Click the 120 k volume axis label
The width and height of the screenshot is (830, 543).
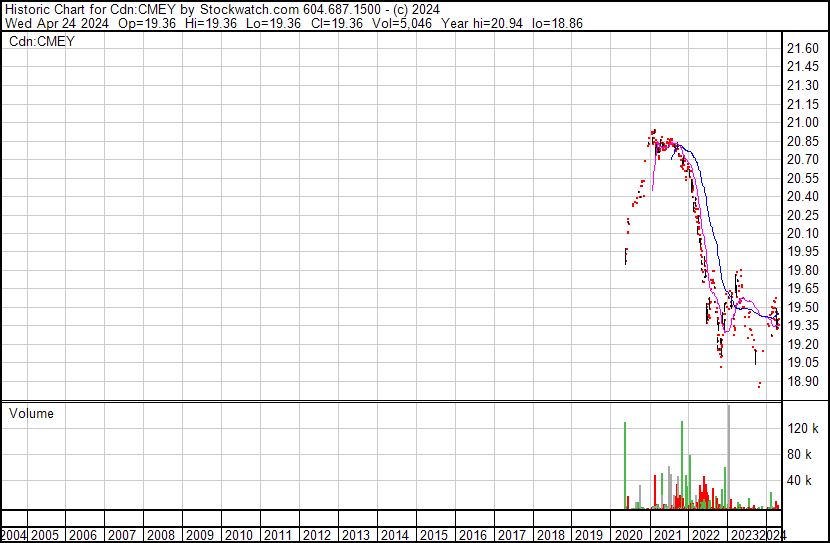pos(803,428)
